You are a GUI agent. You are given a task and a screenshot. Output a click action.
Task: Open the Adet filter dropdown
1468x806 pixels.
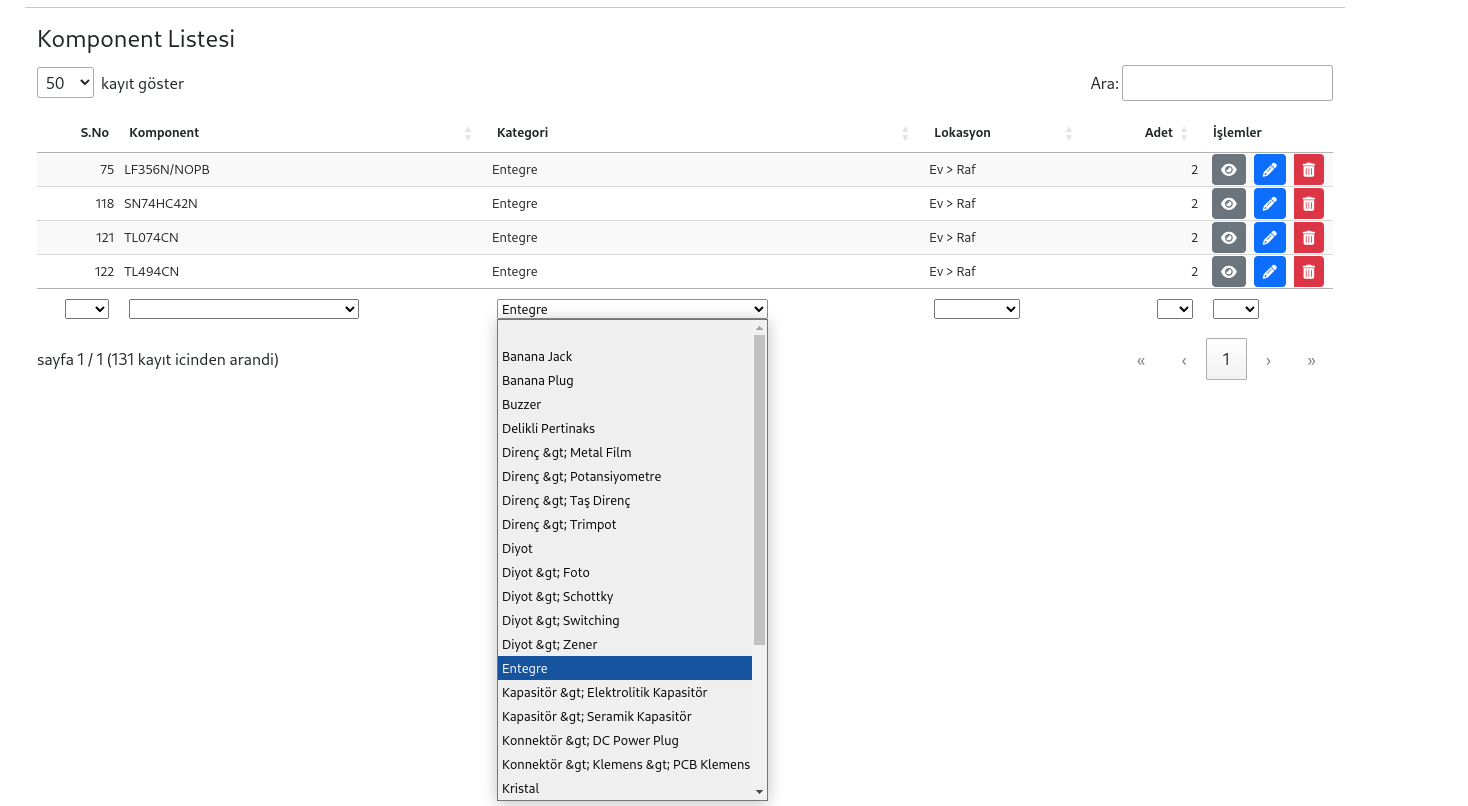coord(1175,309)
